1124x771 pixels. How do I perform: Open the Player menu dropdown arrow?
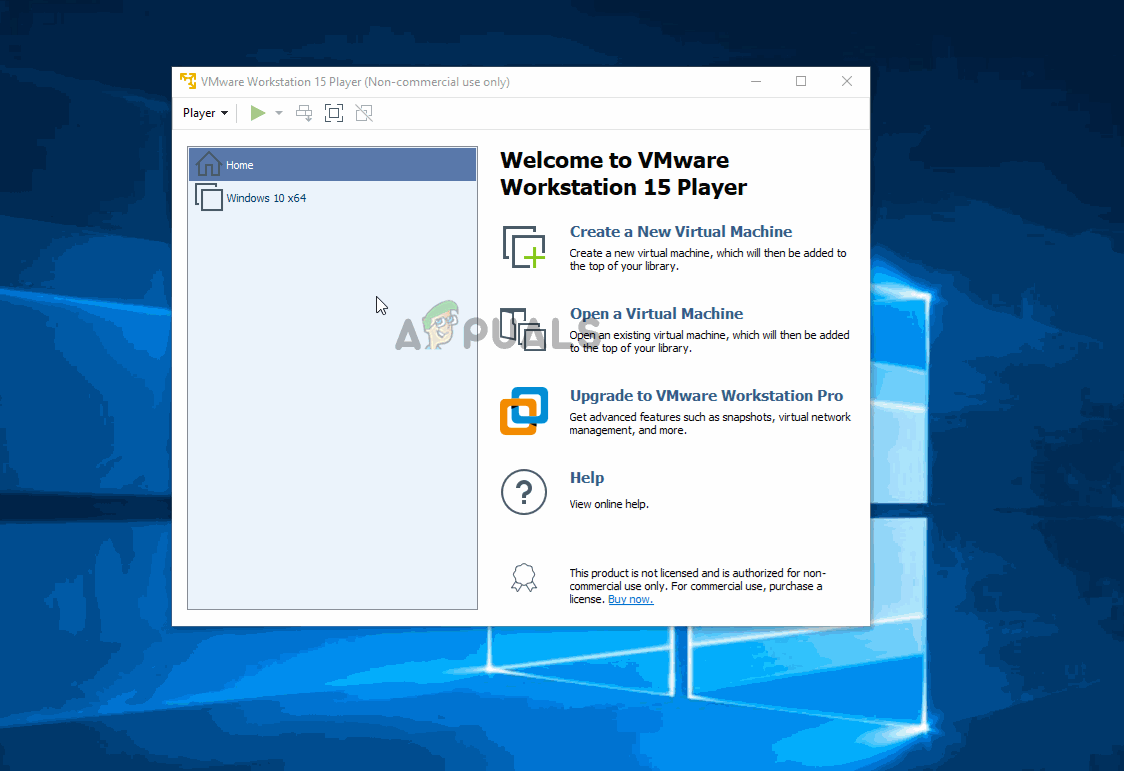(x=222, y=113)
